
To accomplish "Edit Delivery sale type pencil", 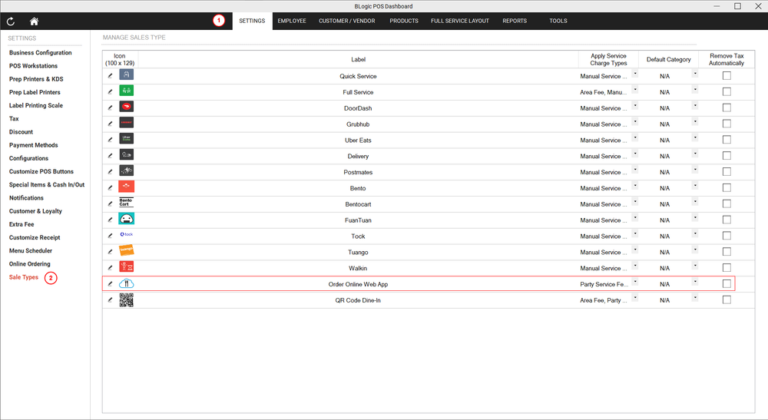I will point(110,156).
